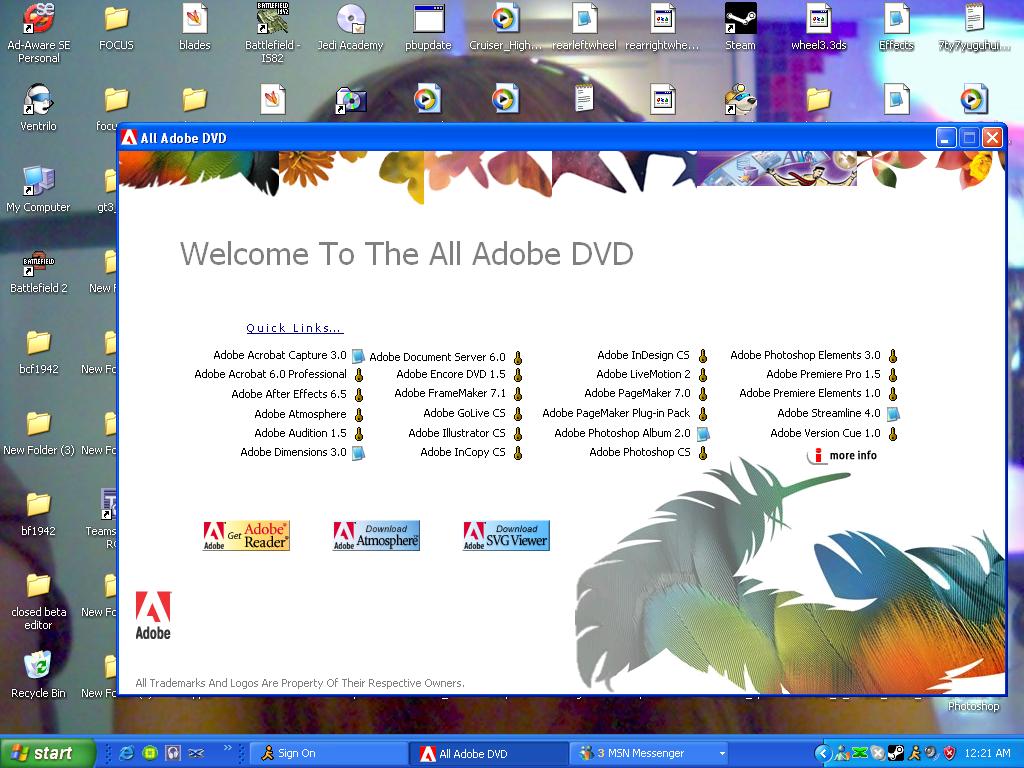Viewport: 1024px width, 768px height.
Task: Select the blades file on the desktop
Action: pyautogui.click(x=195, y=27)
